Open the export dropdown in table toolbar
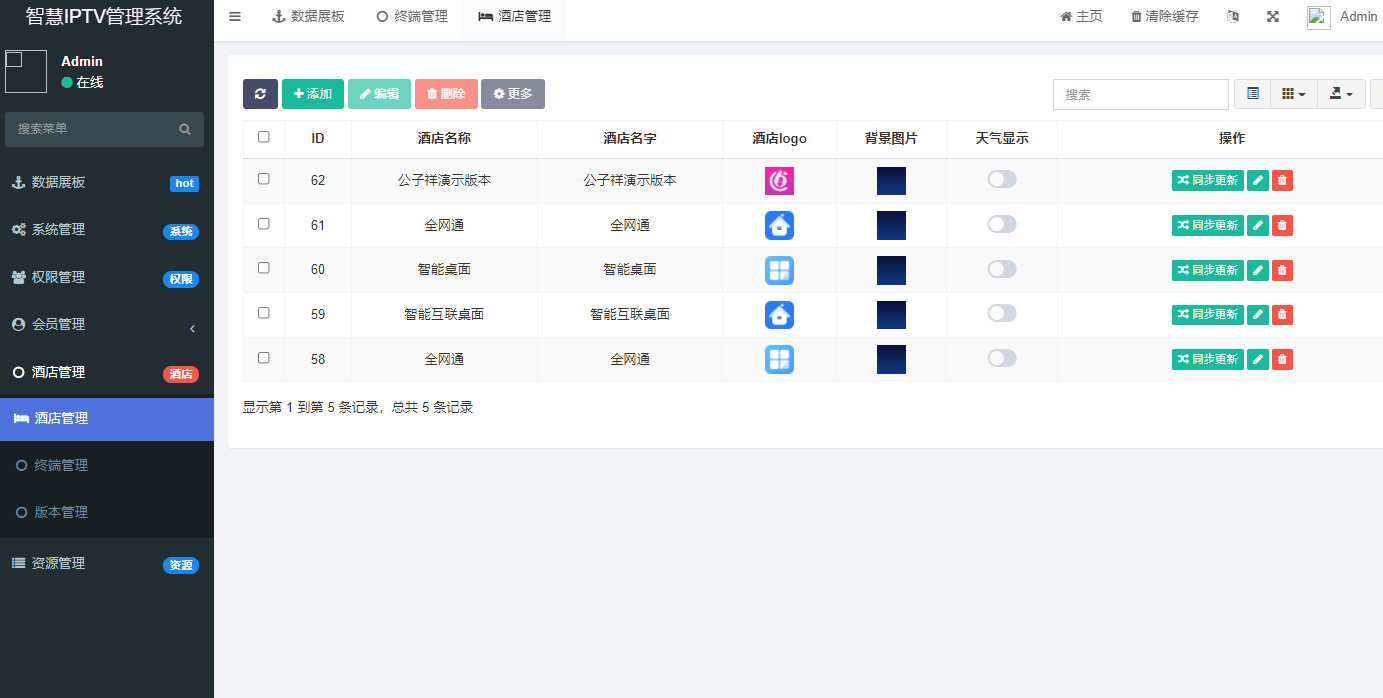 click(1341, 94)
